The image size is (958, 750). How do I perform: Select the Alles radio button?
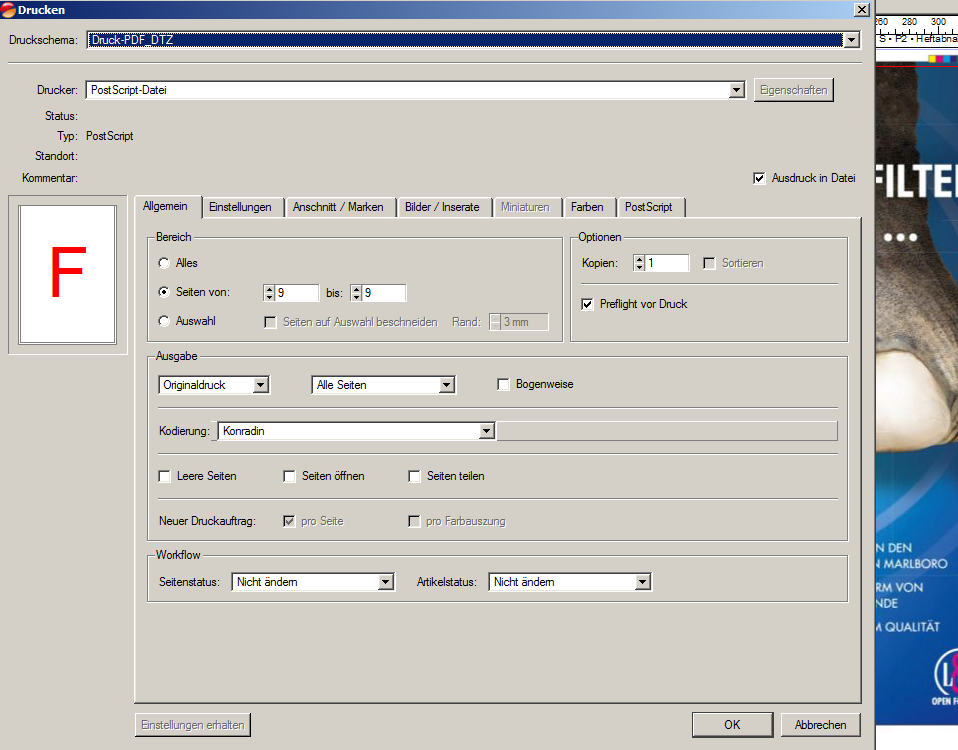(164, 263)
